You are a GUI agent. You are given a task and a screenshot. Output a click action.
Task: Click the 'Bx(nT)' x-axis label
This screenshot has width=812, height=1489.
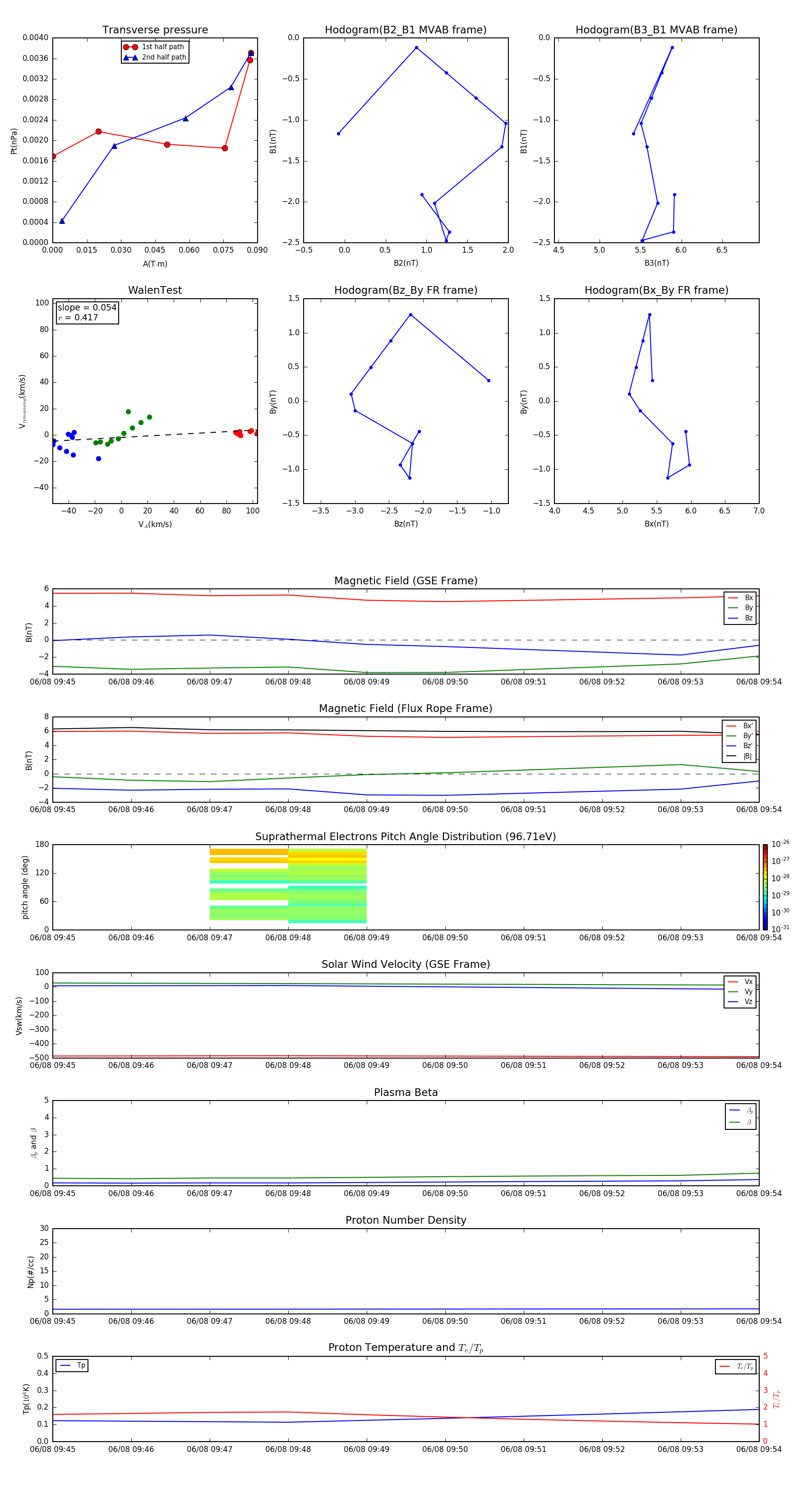(656, 524)
